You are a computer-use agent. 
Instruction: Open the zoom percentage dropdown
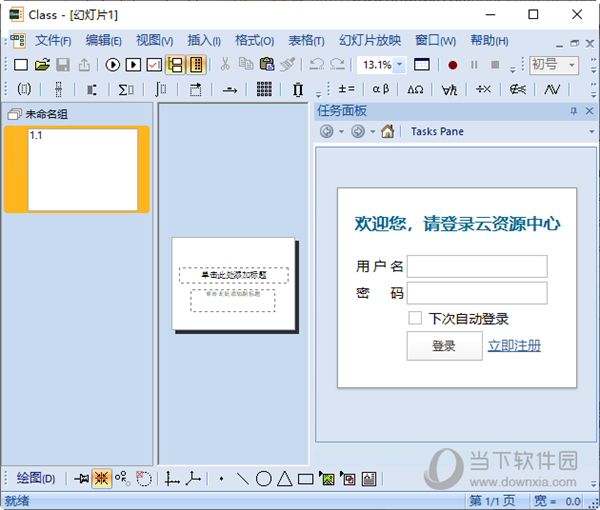click(x=400, y=65)
